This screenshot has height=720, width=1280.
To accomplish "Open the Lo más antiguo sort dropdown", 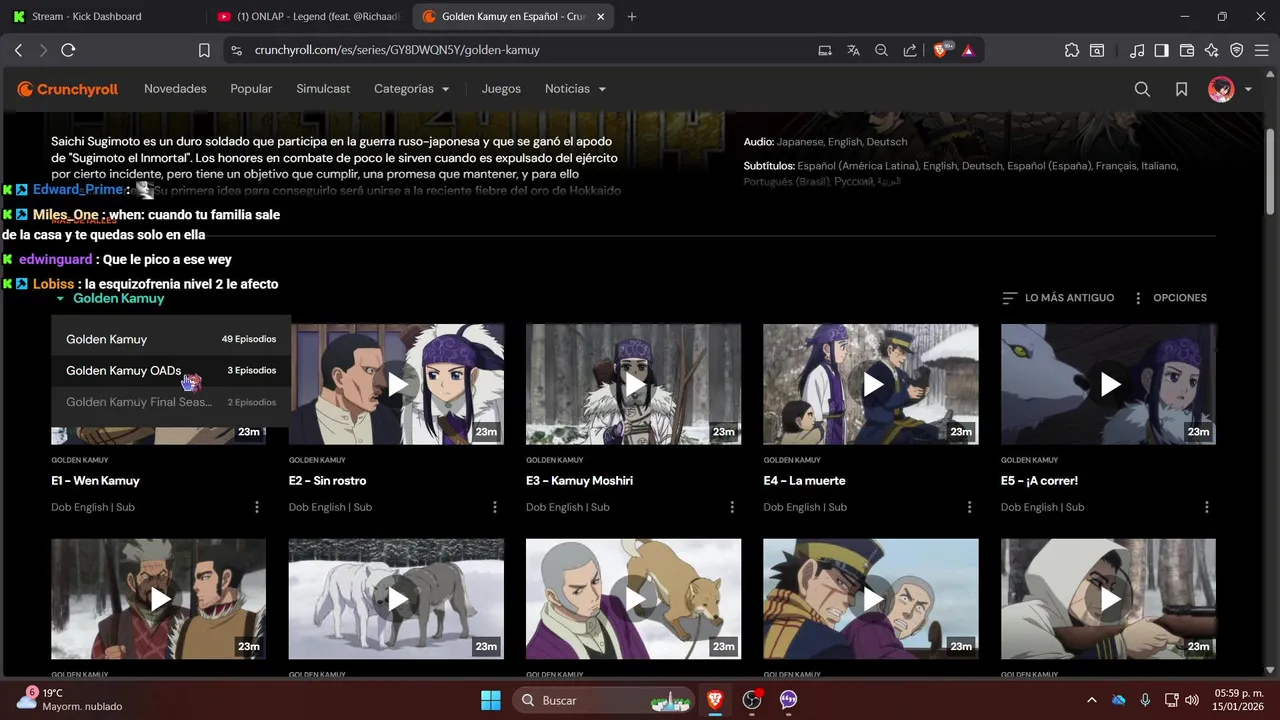I will click(1058, 298).
